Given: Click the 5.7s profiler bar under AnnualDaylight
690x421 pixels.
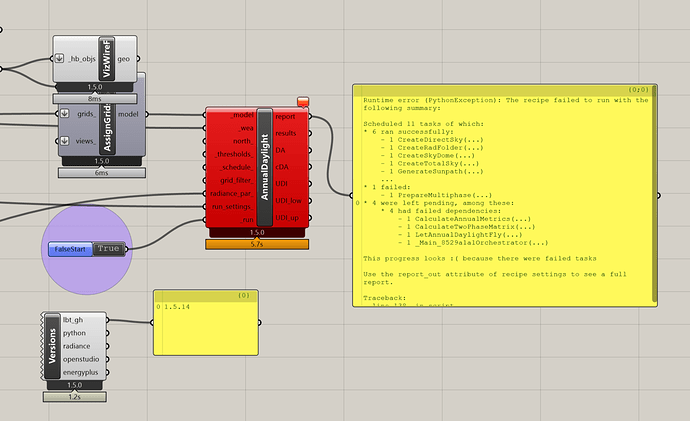Looking at the screenshot, I should 257,244.
